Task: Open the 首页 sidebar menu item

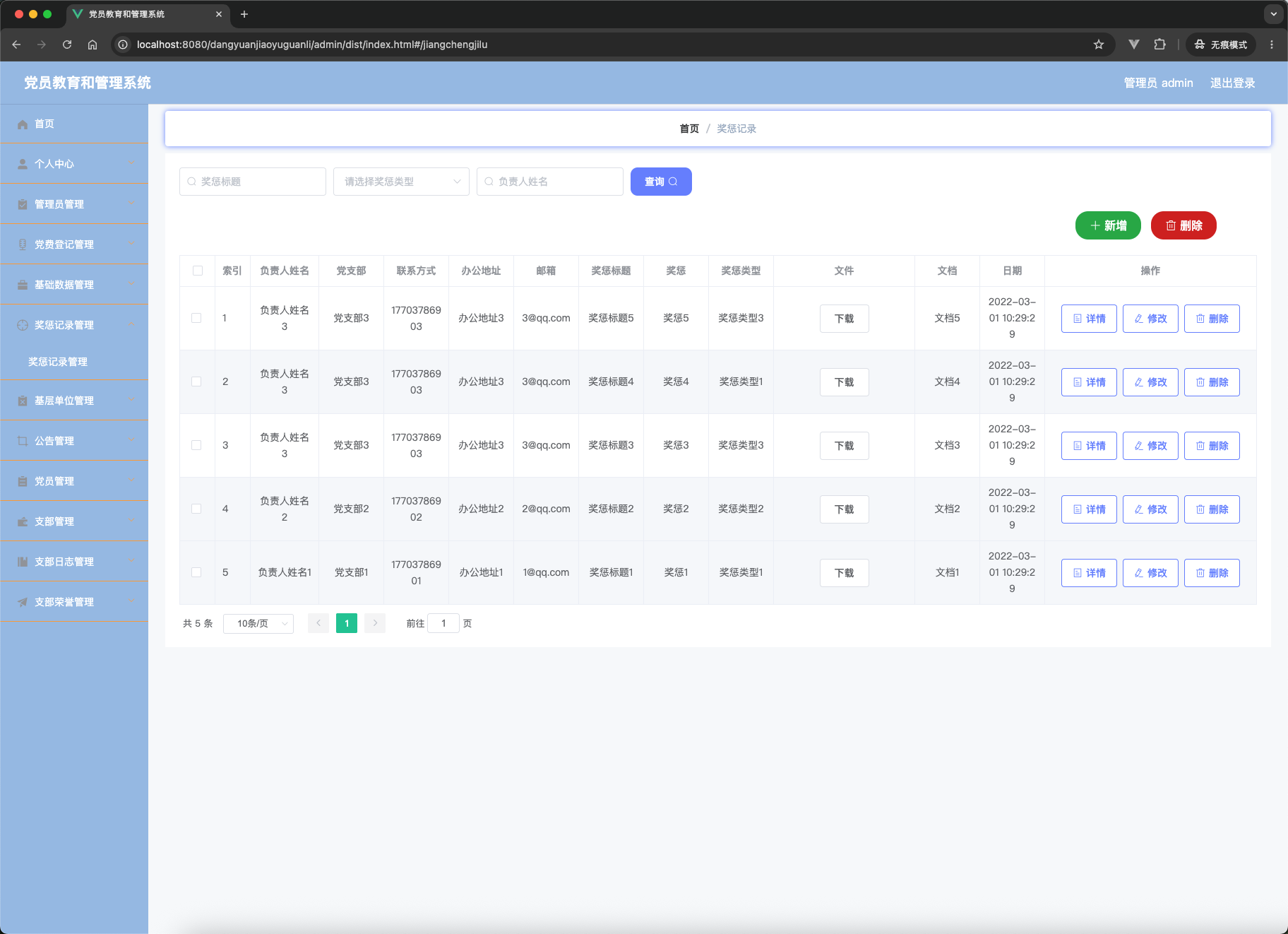Action: (x=74, y=124)
